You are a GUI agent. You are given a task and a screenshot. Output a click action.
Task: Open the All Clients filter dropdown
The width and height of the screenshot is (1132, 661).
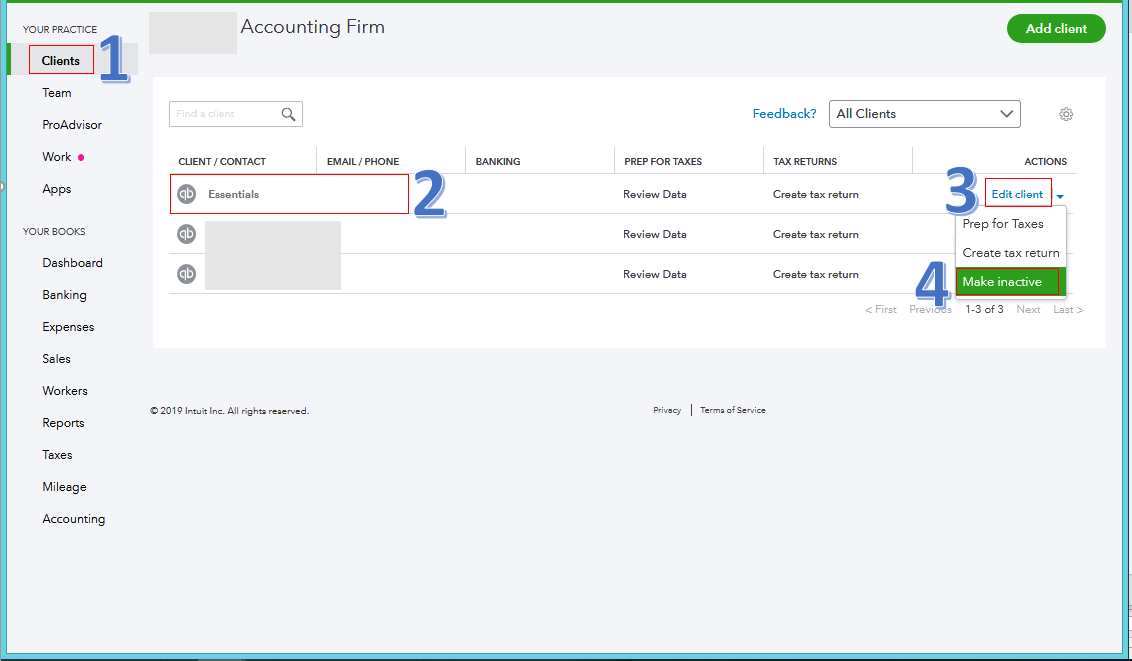coord(924,114)
